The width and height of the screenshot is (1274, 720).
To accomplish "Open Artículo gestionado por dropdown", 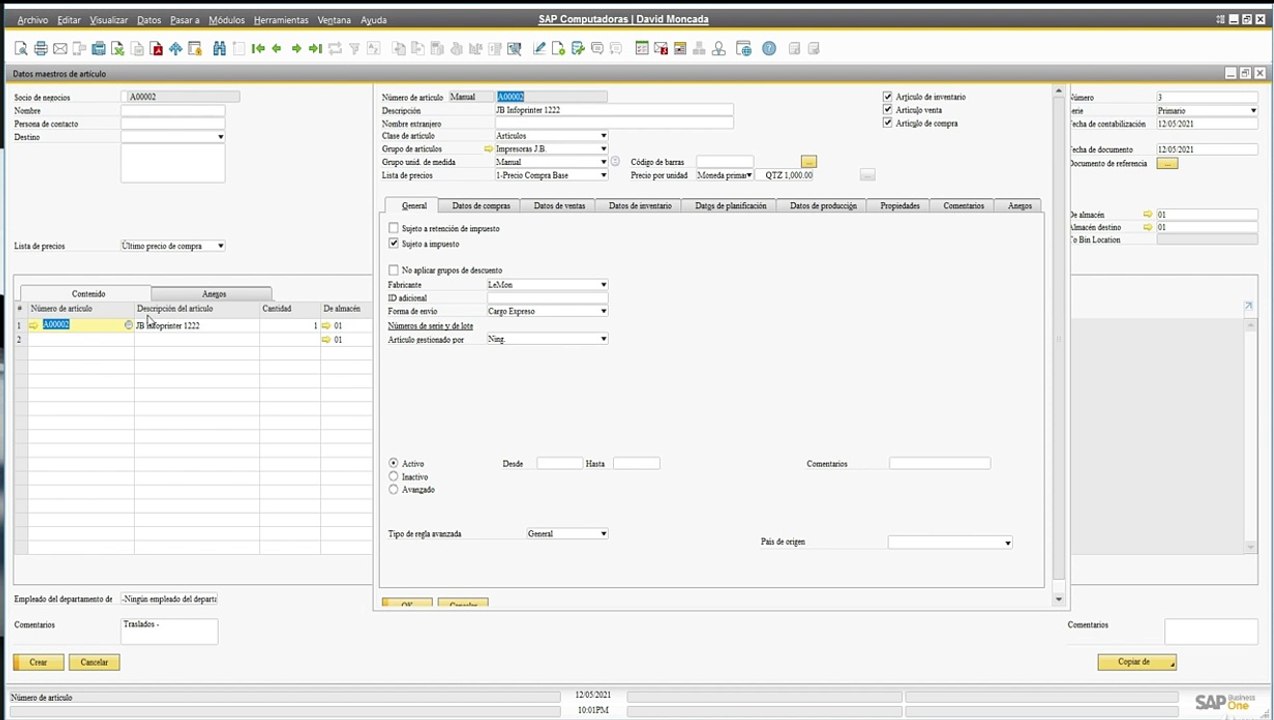I will pyautogui.click(x=603, y=339).
